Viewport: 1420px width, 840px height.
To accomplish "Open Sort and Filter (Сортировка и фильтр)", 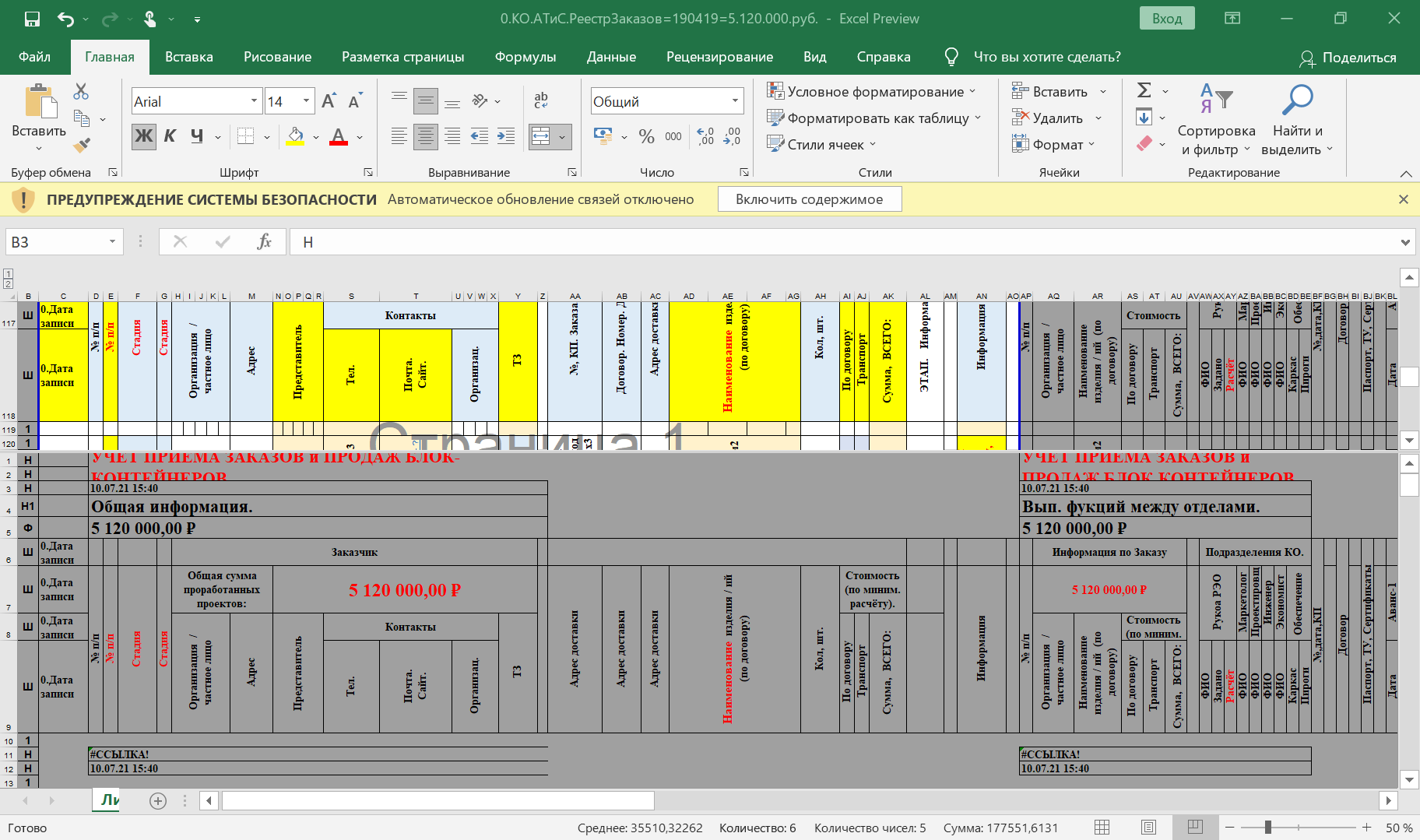I will pos(1216,119).
